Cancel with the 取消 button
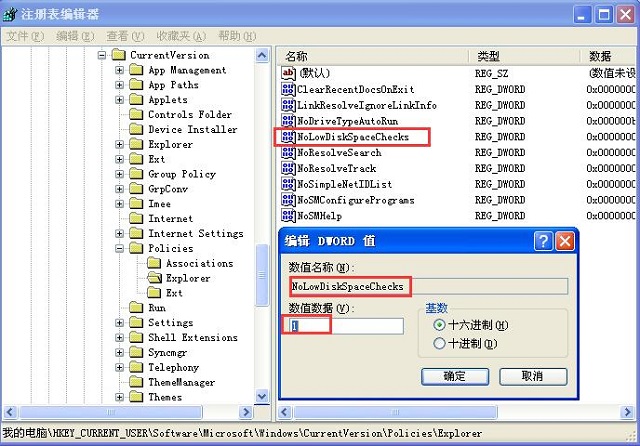Screen dimensions: 640x446 point(533,376)
